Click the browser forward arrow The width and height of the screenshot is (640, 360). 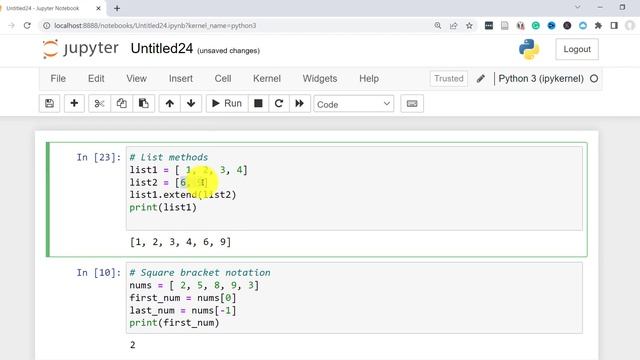pos(11,26)
